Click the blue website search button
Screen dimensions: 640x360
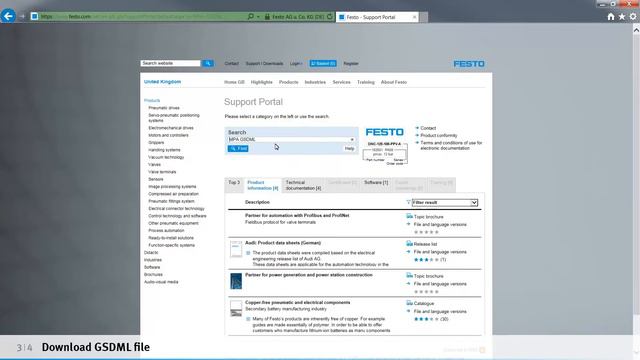click(x=208, y=63)
